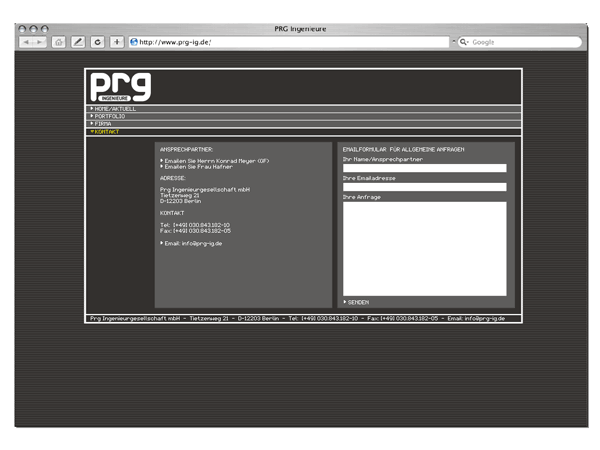600x450 pixels.
Task: Click 'EMAILFORMULAR FÜR ALLGEMEINE ANFRAGEN' heading
Action: tap(403, 150)
